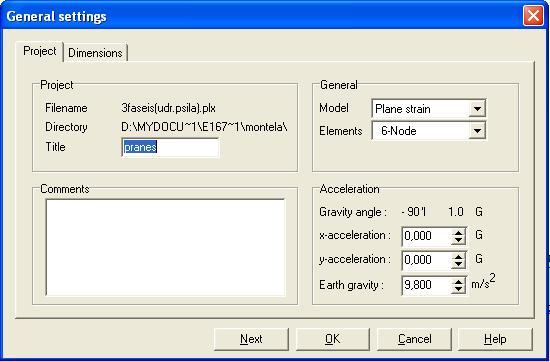Open Help for General settings
Image resolution: width=550 pixels, height=362 pixels.
point(495,339)
